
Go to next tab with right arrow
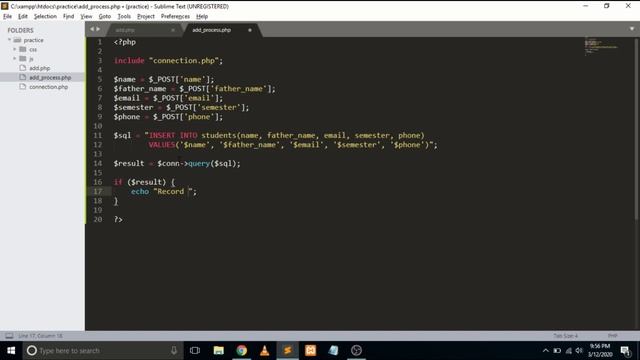(x=98, y=29)
